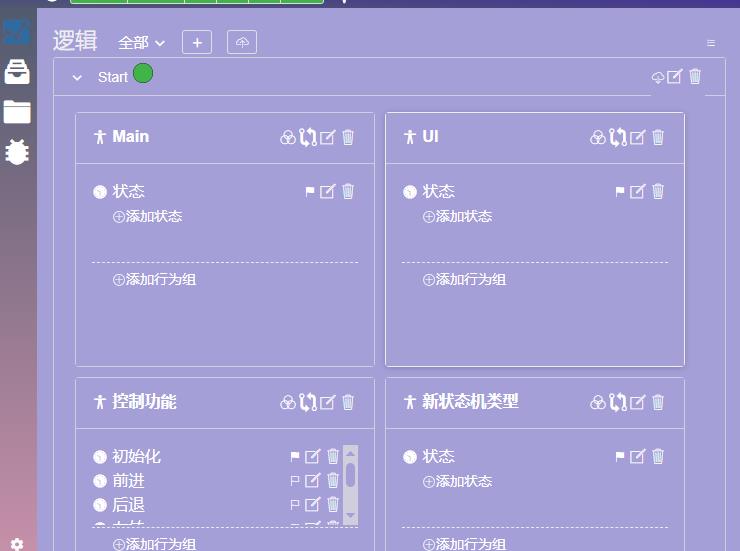The height and width of the screenshot is (551, 740).
Task: Click the green Start status circle
Action: [143, 73]
